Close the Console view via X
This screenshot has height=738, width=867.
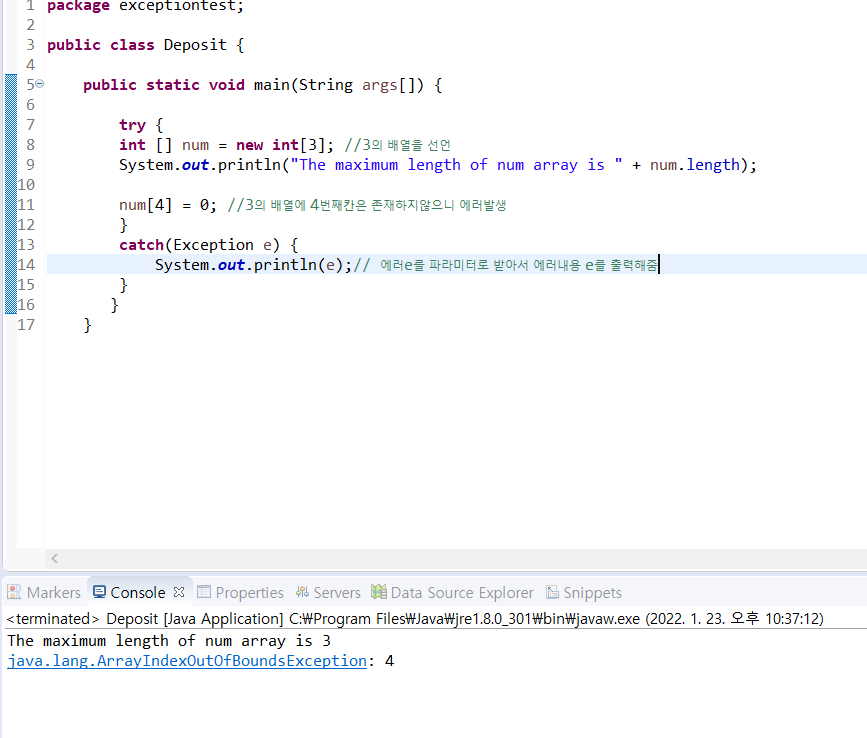coord(179,592)
